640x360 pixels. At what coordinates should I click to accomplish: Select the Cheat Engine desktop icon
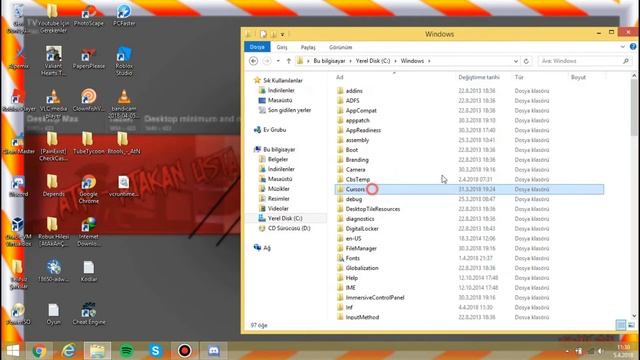tap(89, 314)
